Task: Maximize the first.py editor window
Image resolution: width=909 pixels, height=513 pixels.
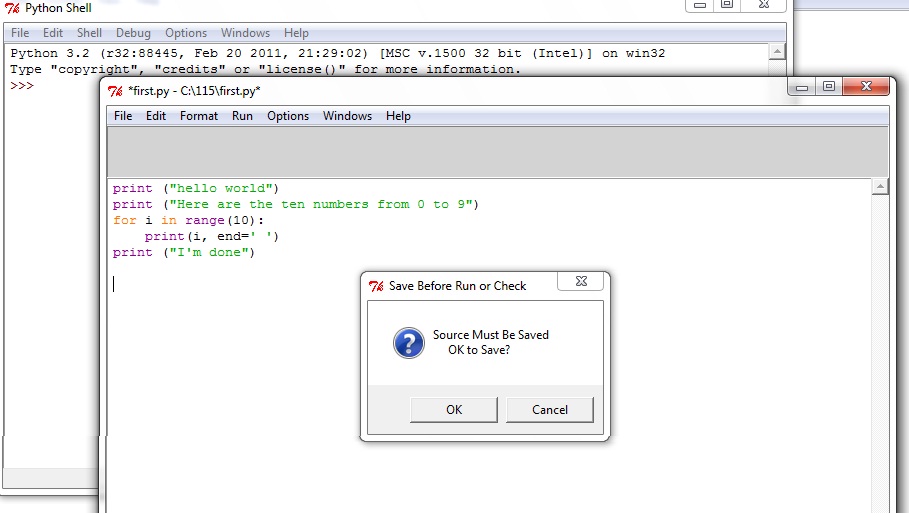Action: click(x=829, y=87)
